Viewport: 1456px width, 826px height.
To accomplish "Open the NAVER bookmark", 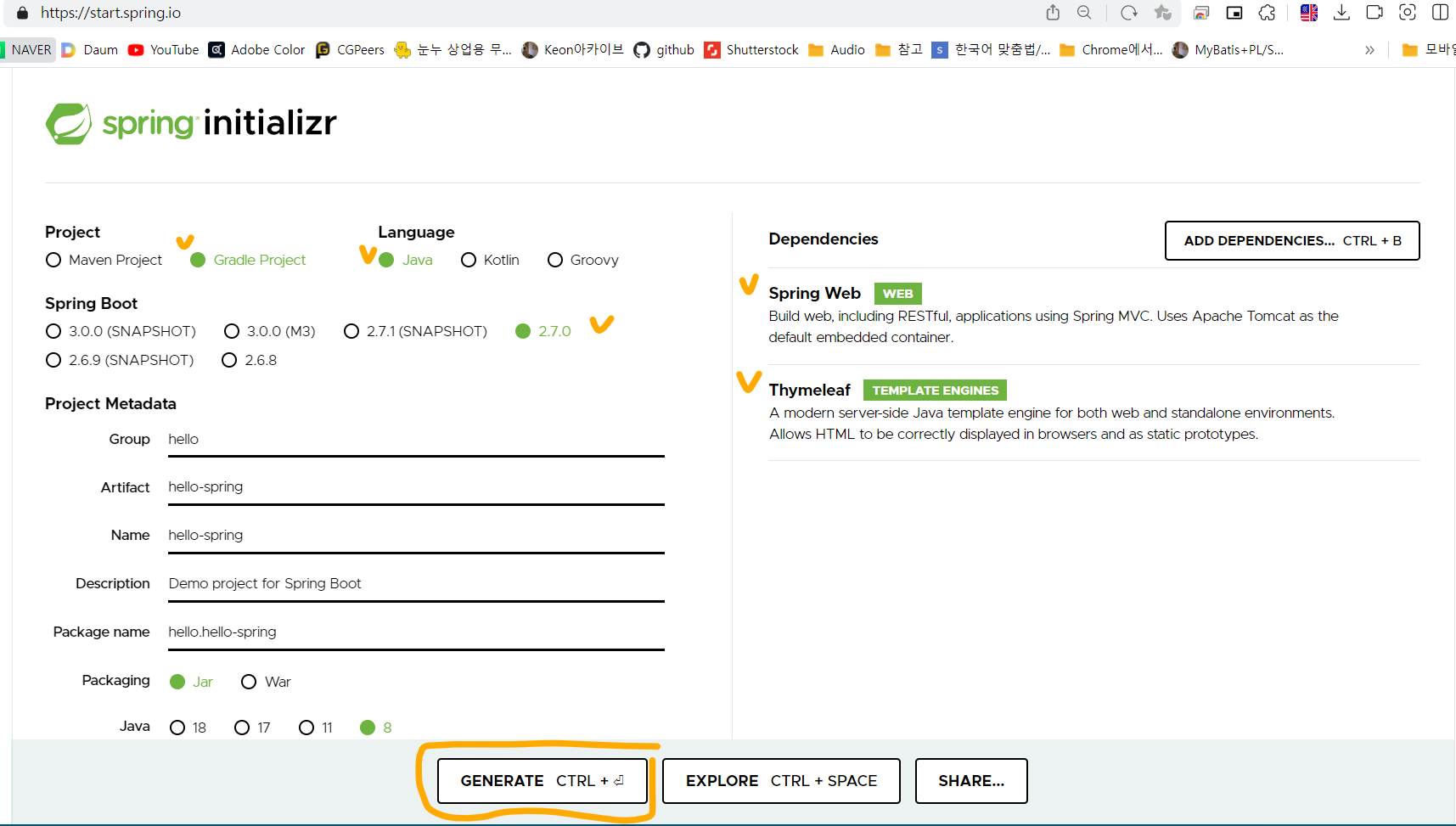I will pyautogui.click(x=27, y=50).
